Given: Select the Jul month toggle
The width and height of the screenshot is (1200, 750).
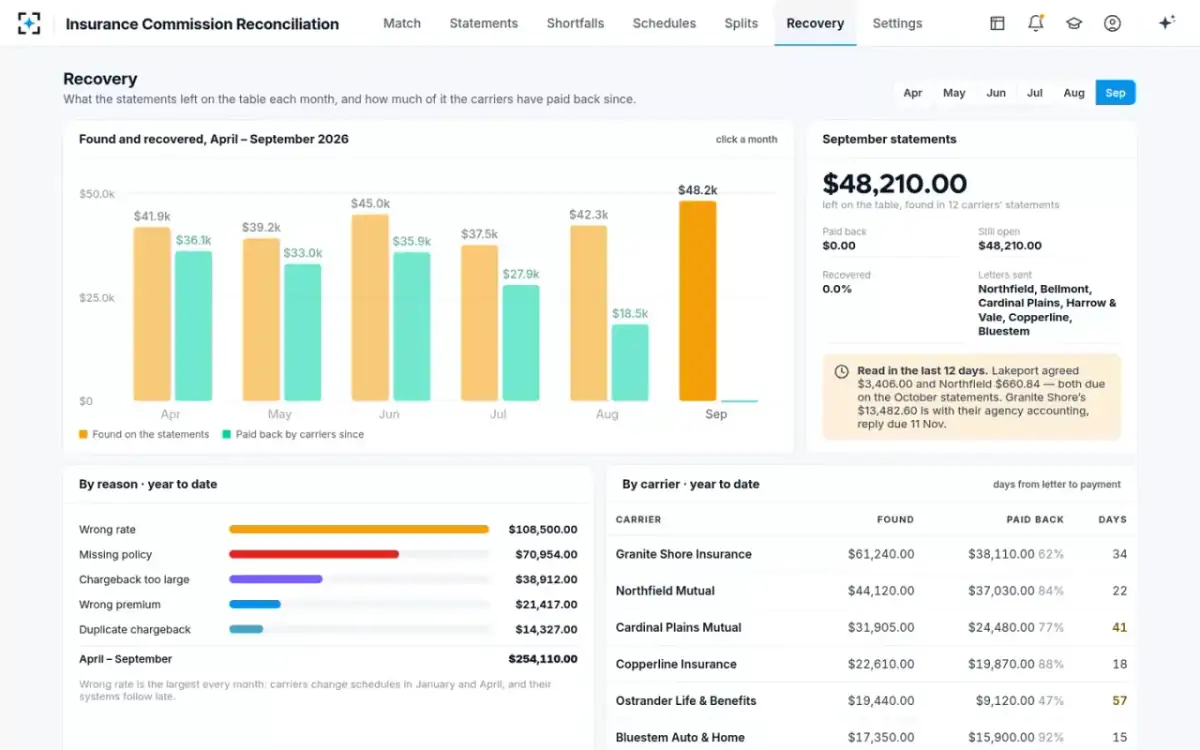Looking at the screenshot, I should 1035,93.
